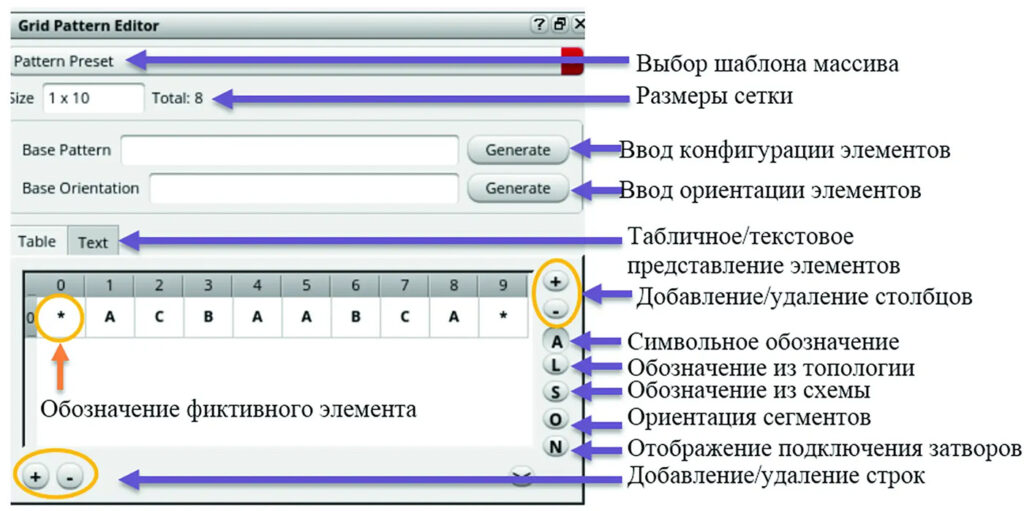This screenshot has height=511, width=1024.
Task: Switch to the Text tab
Action: [x=93, y=242]
